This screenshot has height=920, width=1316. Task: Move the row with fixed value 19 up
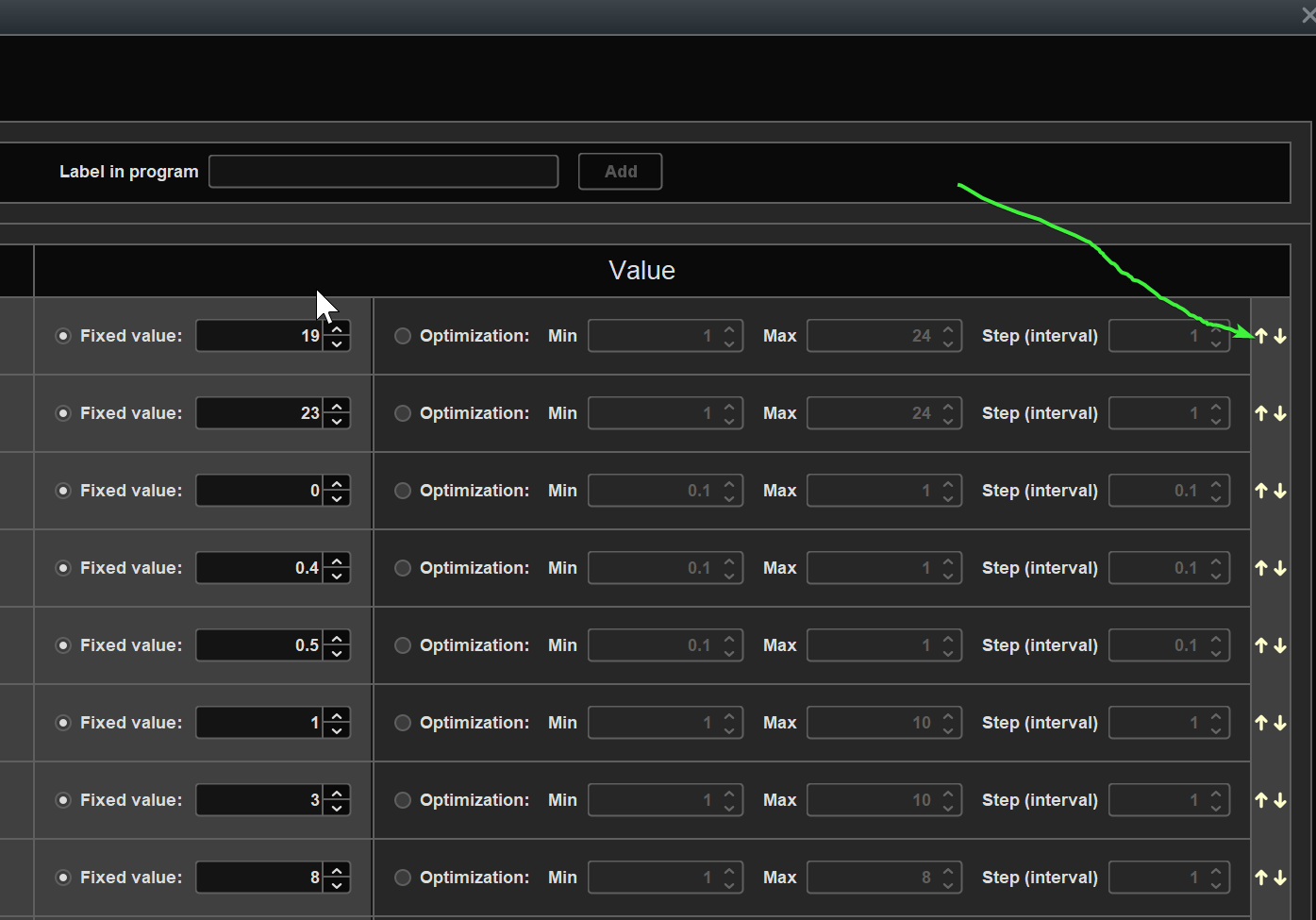click(1261, 336)
